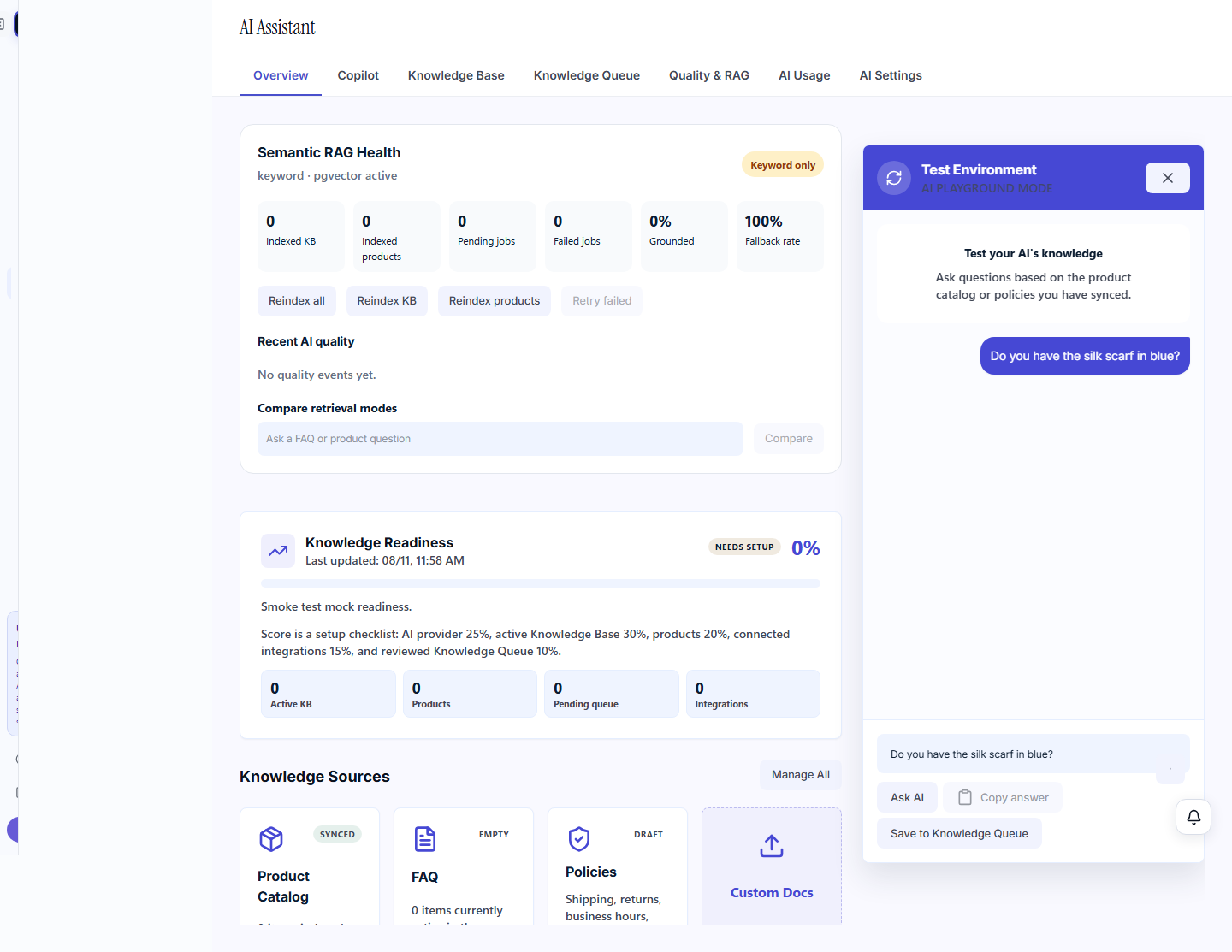The width and height of the screenshot is (1232, 952).
Task: Select the Knowledge Queue tab
Action: pos(587,75)
